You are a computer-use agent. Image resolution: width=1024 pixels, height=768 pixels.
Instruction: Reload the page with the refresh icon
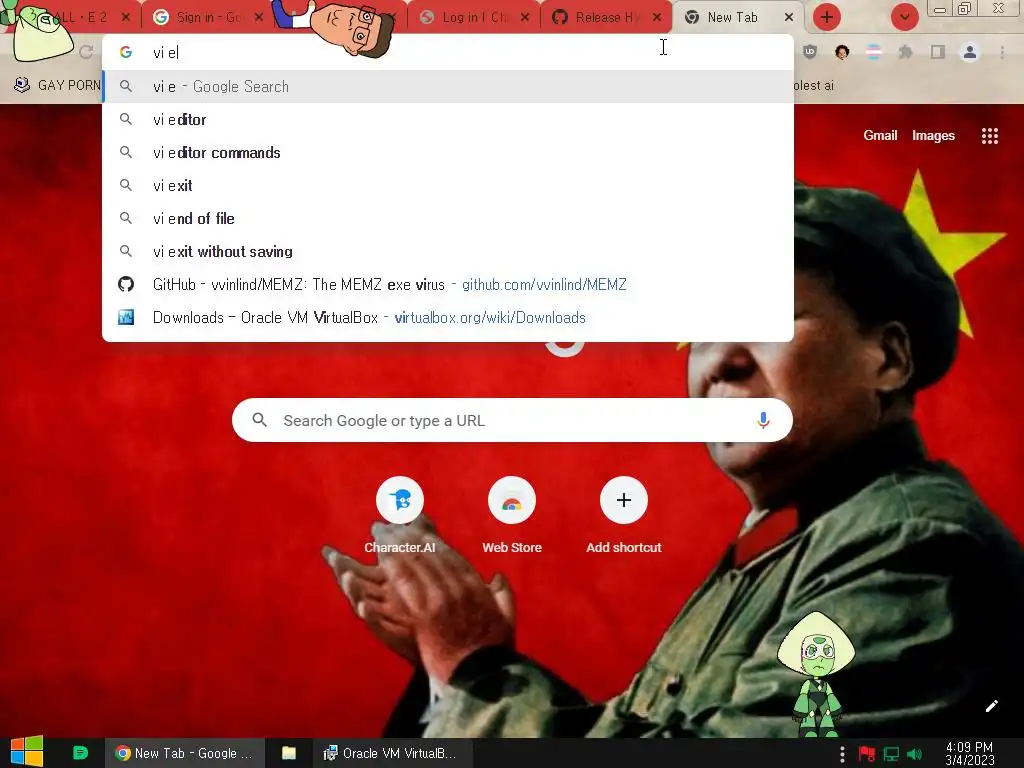(x=86, y=52)
